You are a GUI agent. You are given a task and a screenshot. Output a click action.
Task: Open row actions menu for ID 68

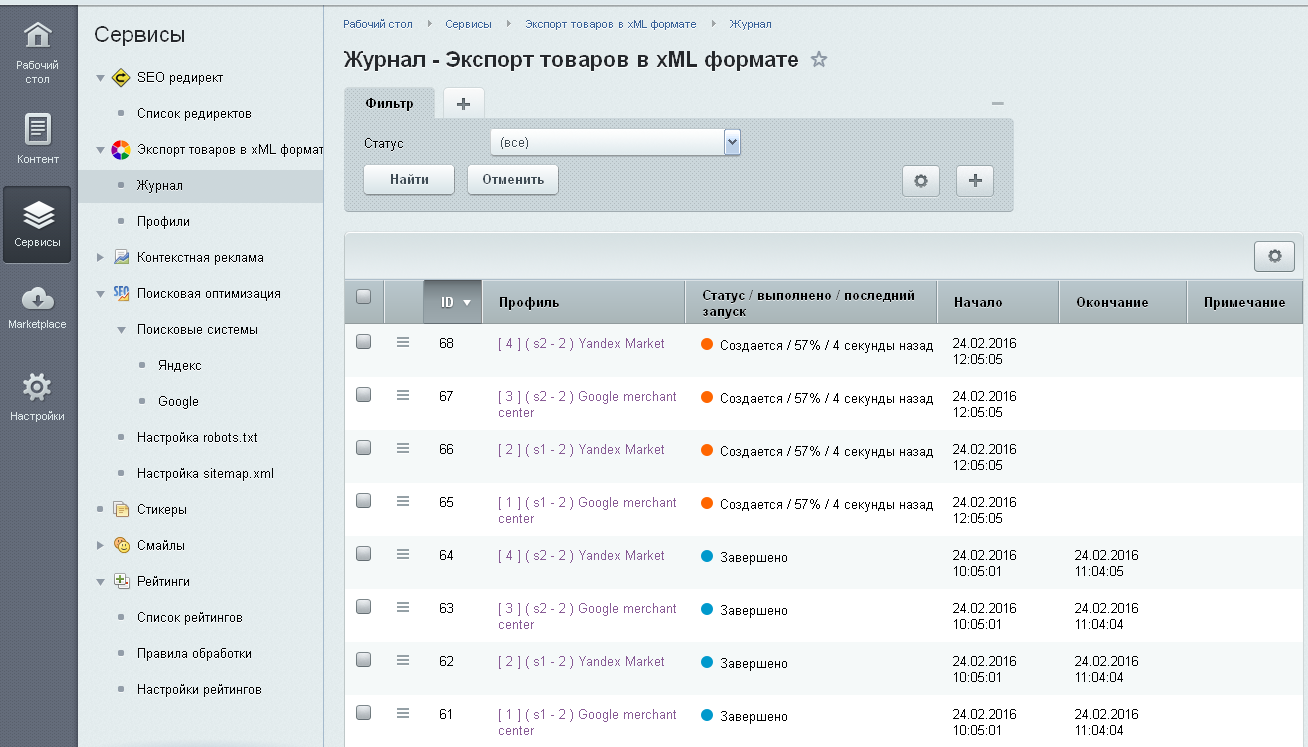click(403, 343)
